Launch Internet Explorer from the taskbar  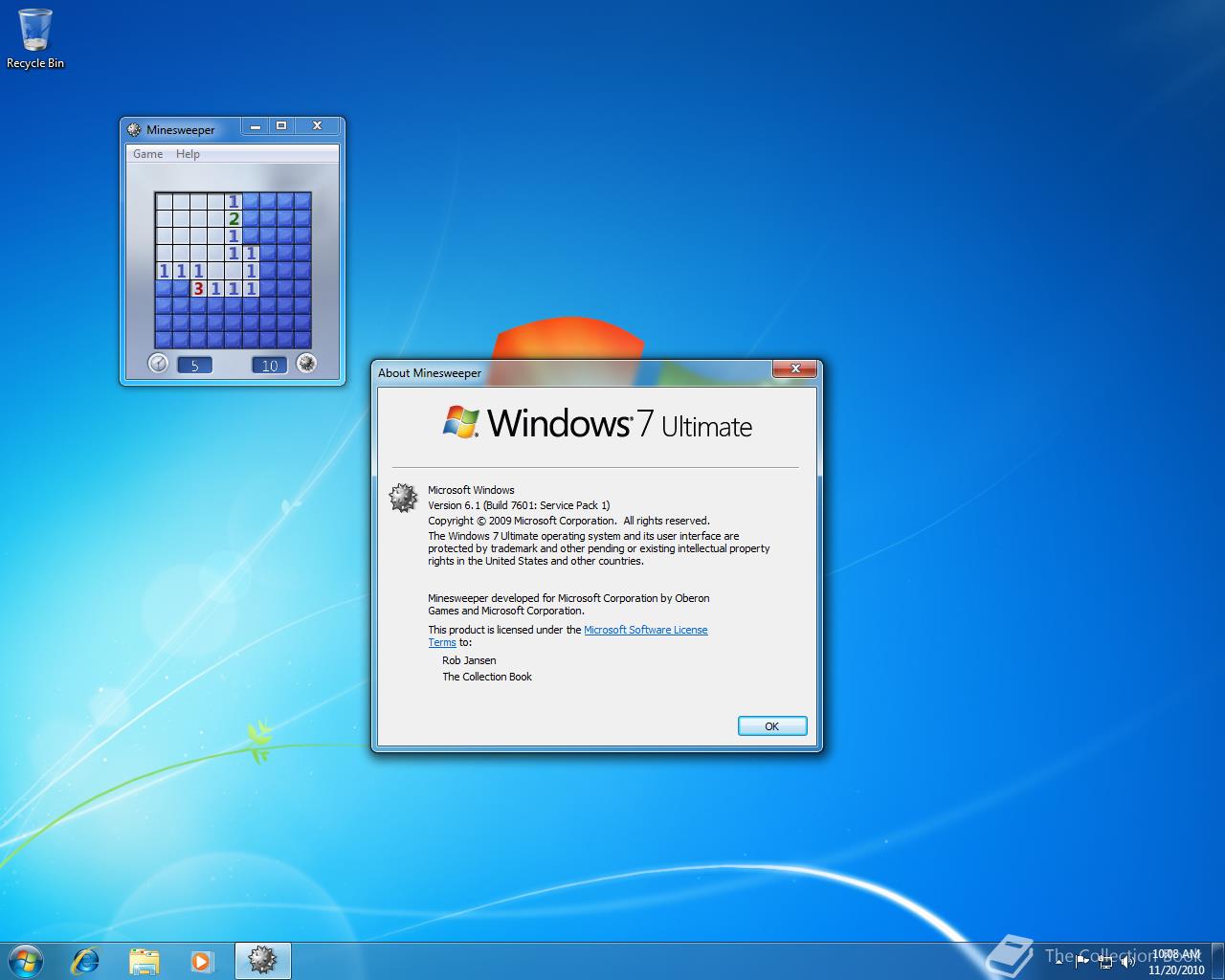(86, 960)
